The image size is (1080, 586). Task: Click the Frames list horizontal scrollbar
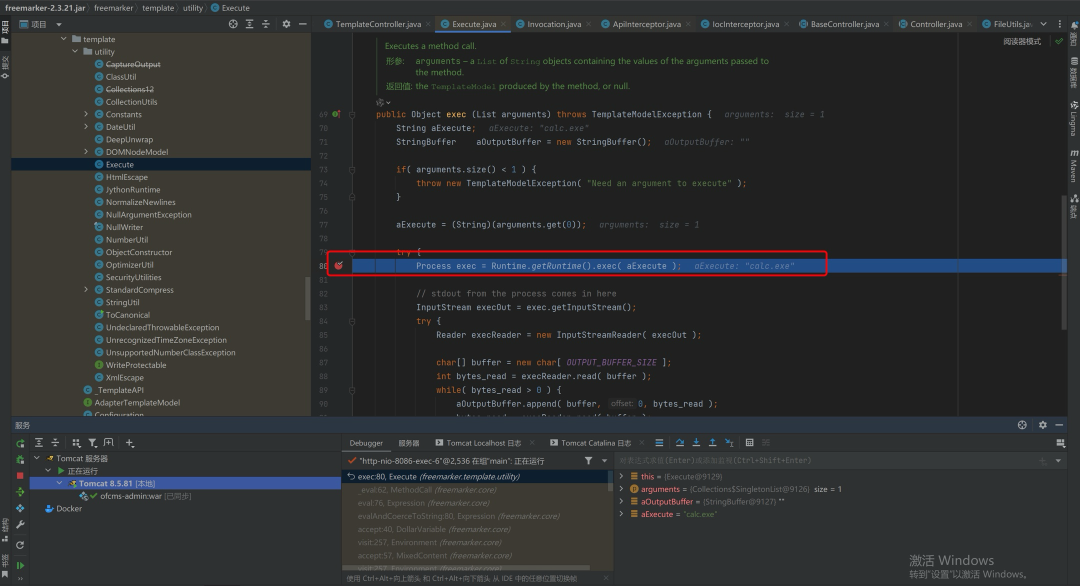pos(466,567)
